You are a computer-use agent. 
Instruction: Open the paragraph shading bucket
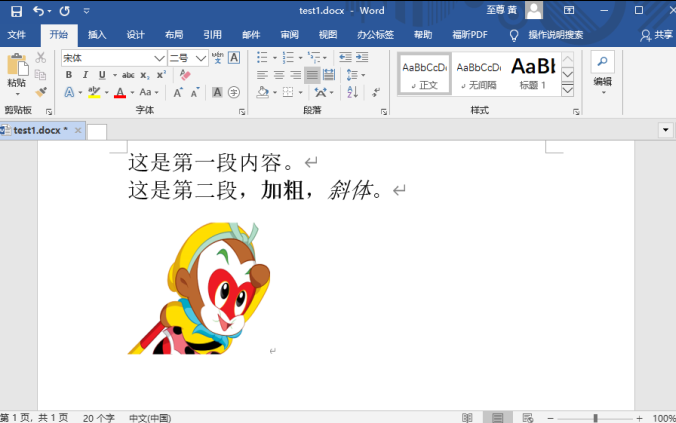[x=263, y=92]
